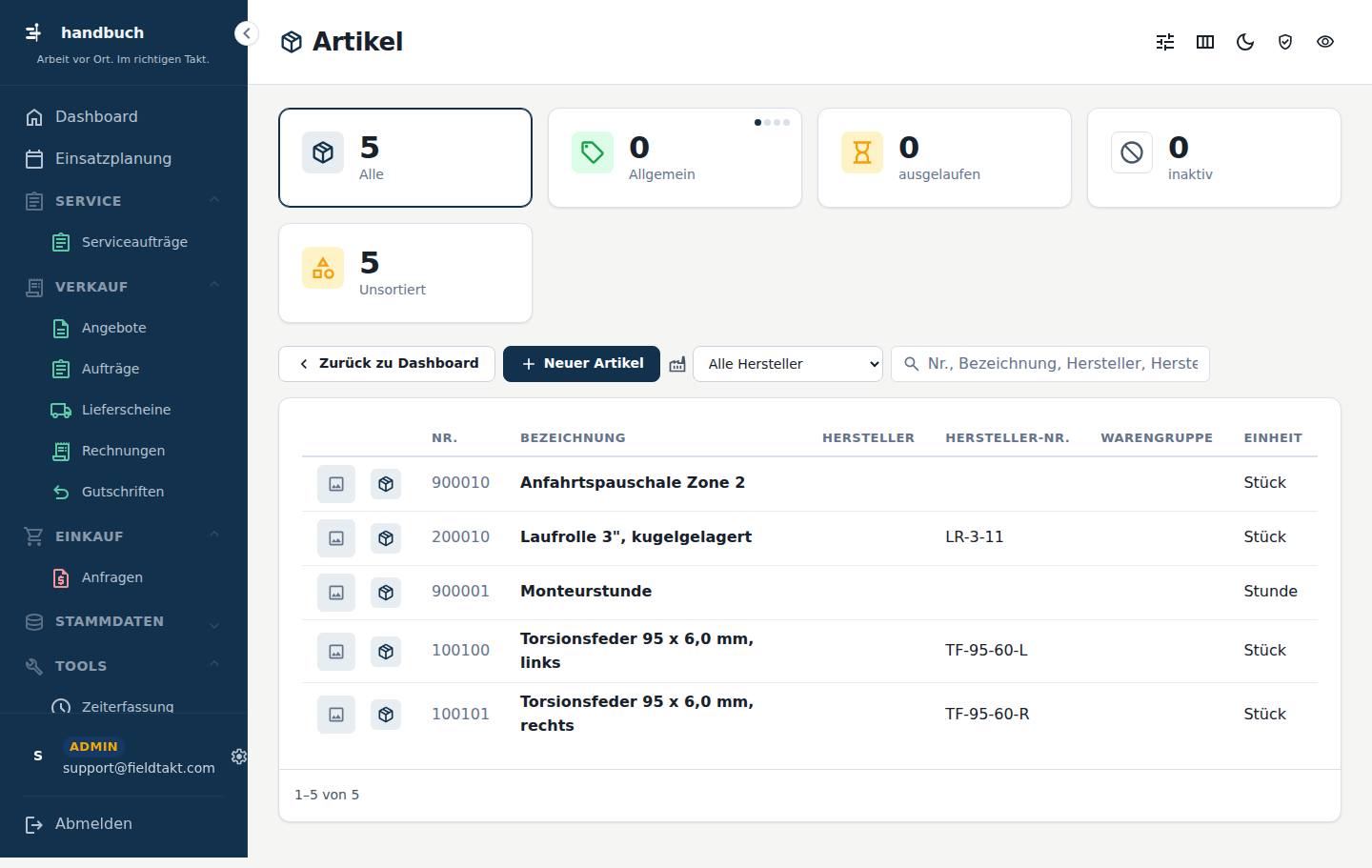Click the box icon for article 100101

tap(386, 715)
